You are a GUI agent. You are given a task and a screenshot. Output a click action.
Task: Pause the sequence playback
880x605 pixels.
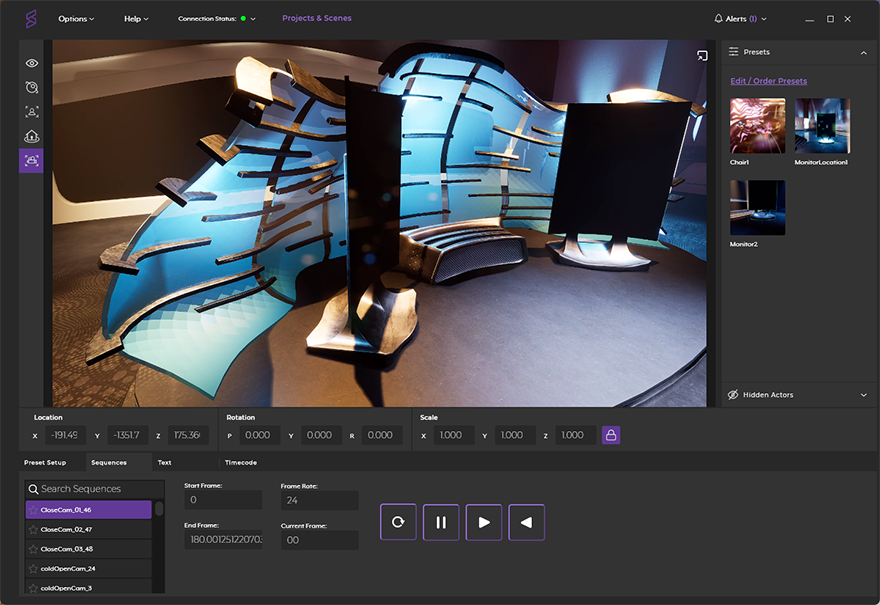pyautogui.click(x=441, y=522)
